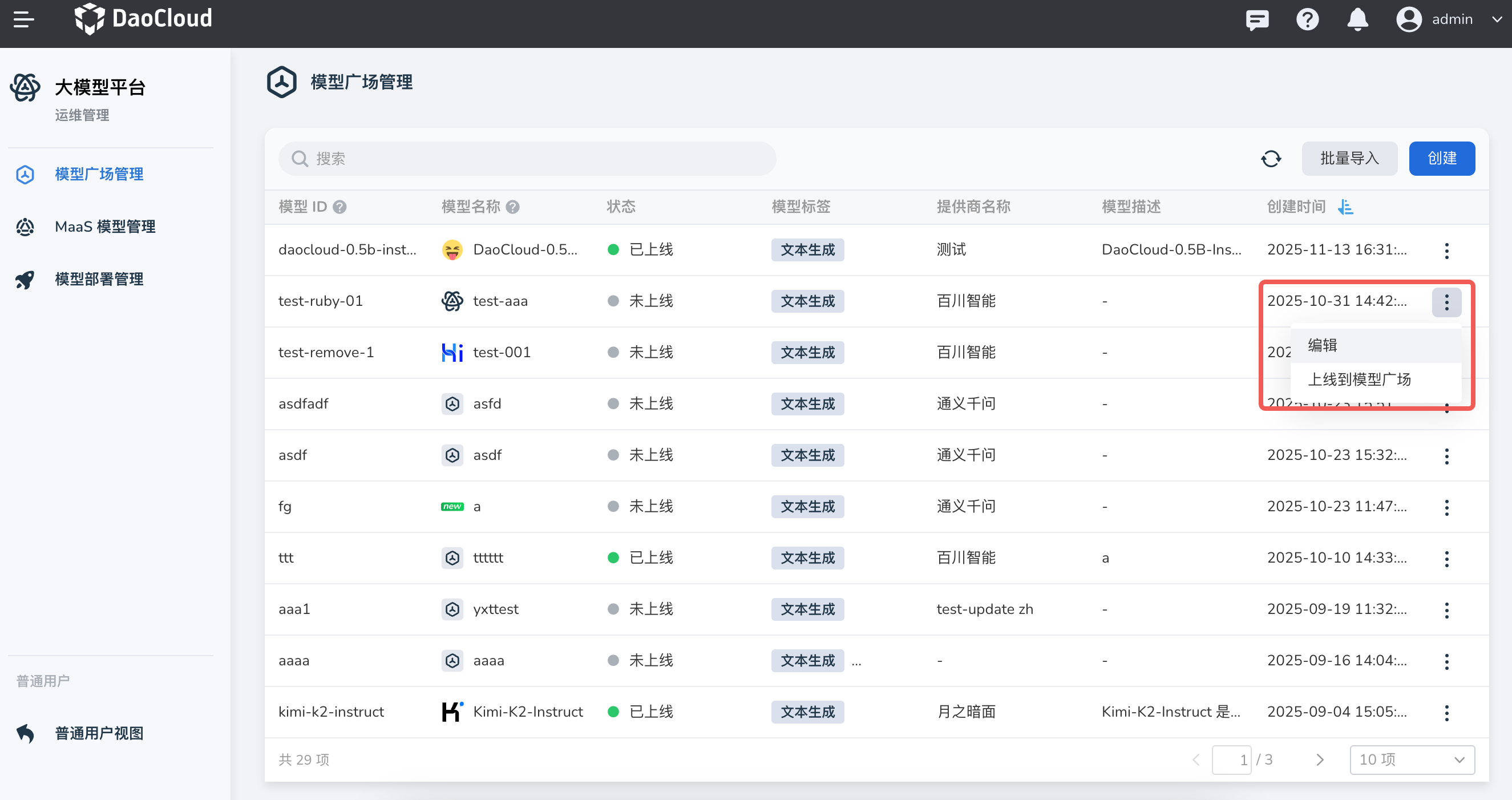Open more actions for daocloud-0.5b-inst row

[1446, 250]
